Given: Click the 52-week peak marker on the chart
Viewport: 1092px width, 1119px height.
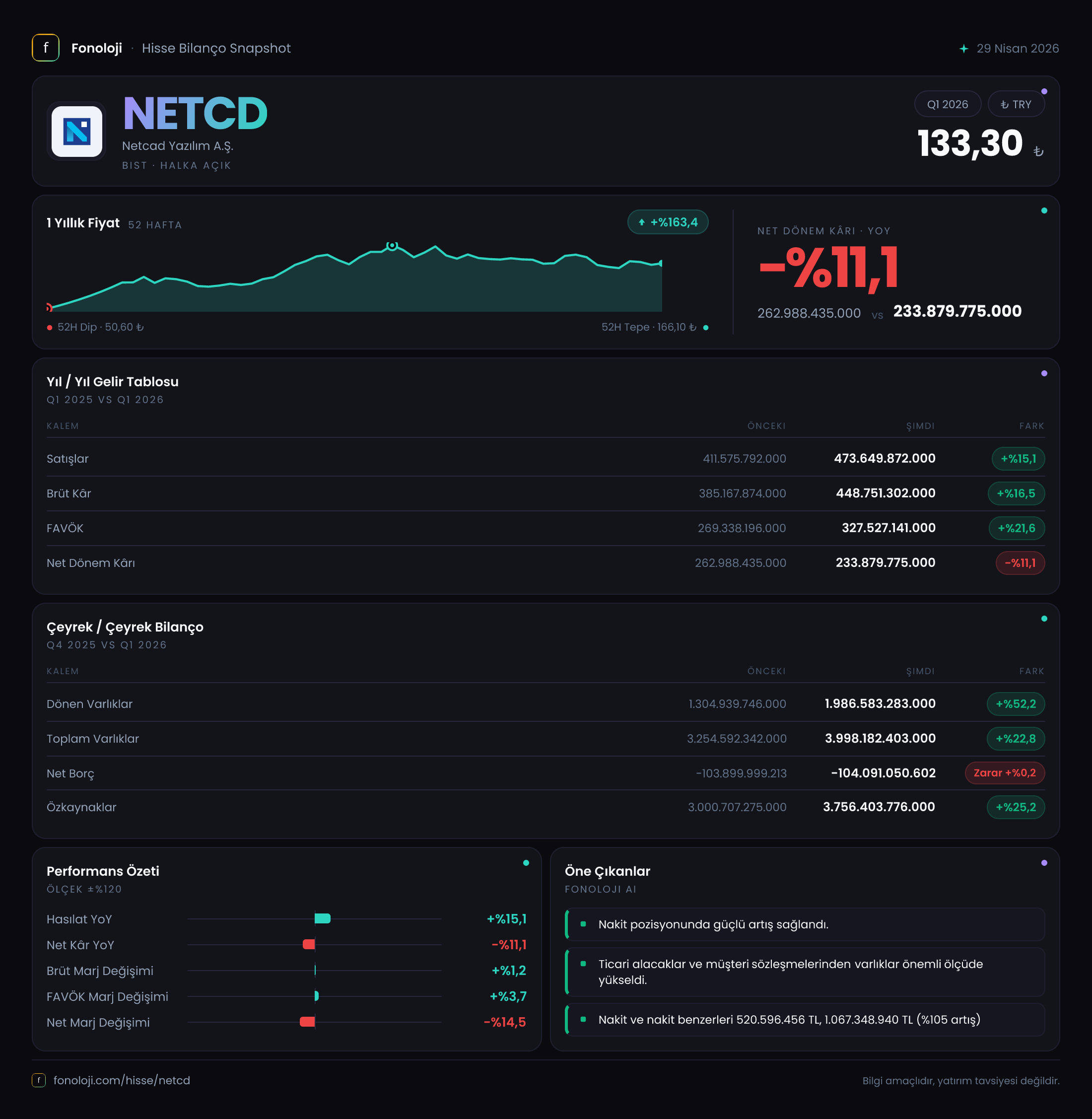Looking at the screenshot, I should coord(392,245).
